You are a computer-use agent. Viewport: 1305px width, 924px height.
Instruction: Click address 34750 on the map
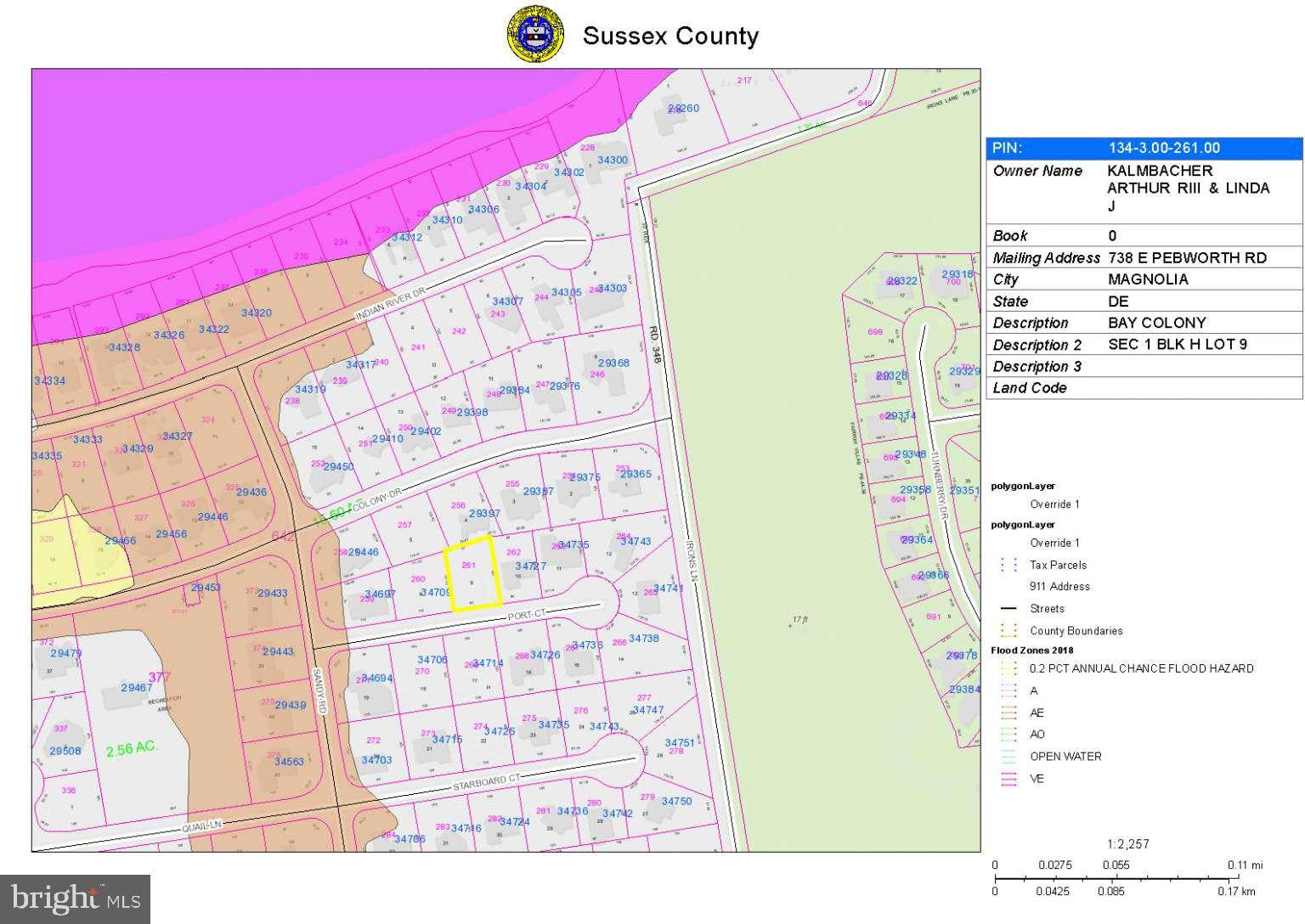click(x=676, y=801)
